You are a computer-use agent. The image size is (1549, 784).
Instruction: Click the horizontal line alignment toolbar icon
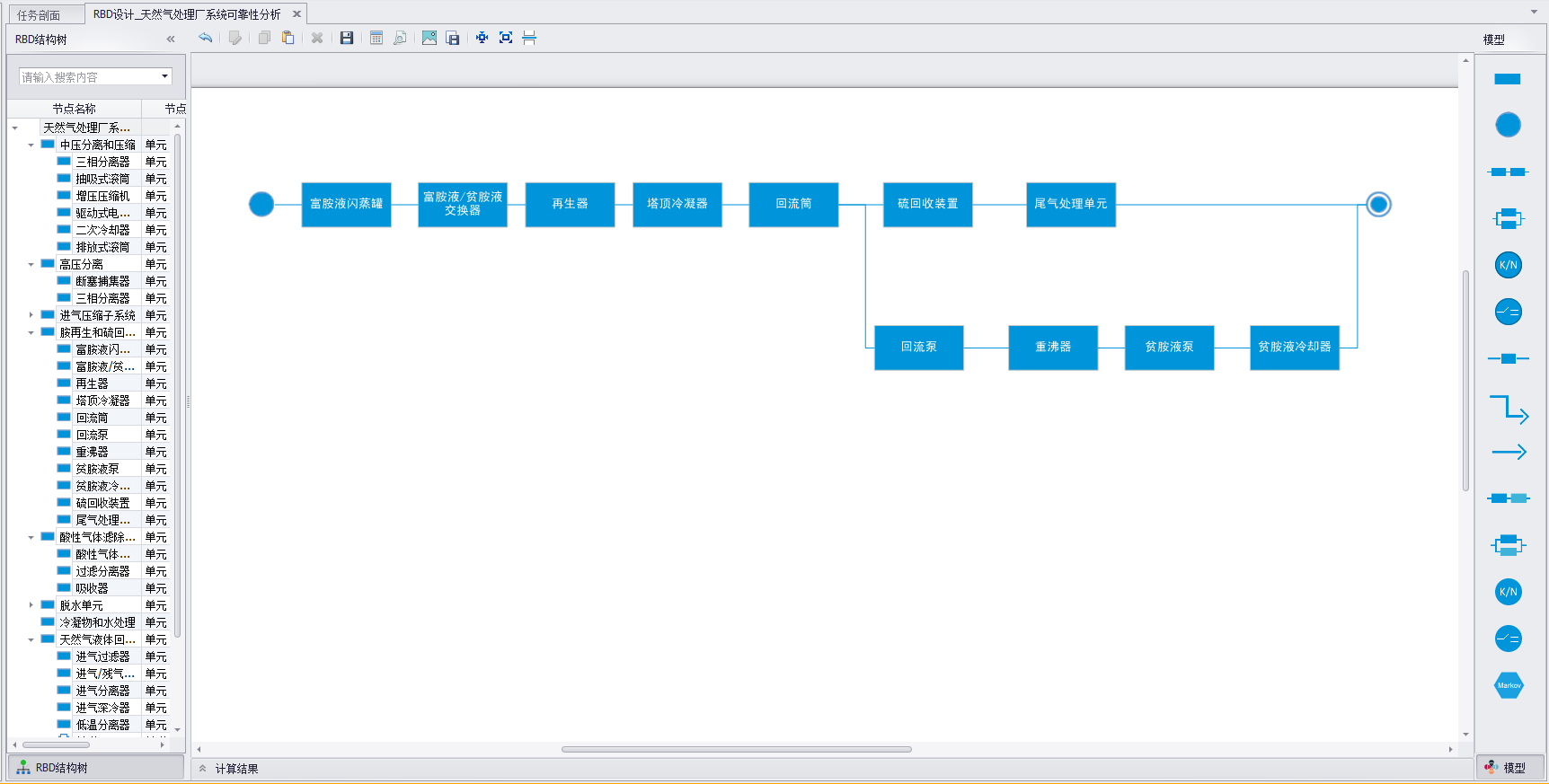[x=529, y=38]
